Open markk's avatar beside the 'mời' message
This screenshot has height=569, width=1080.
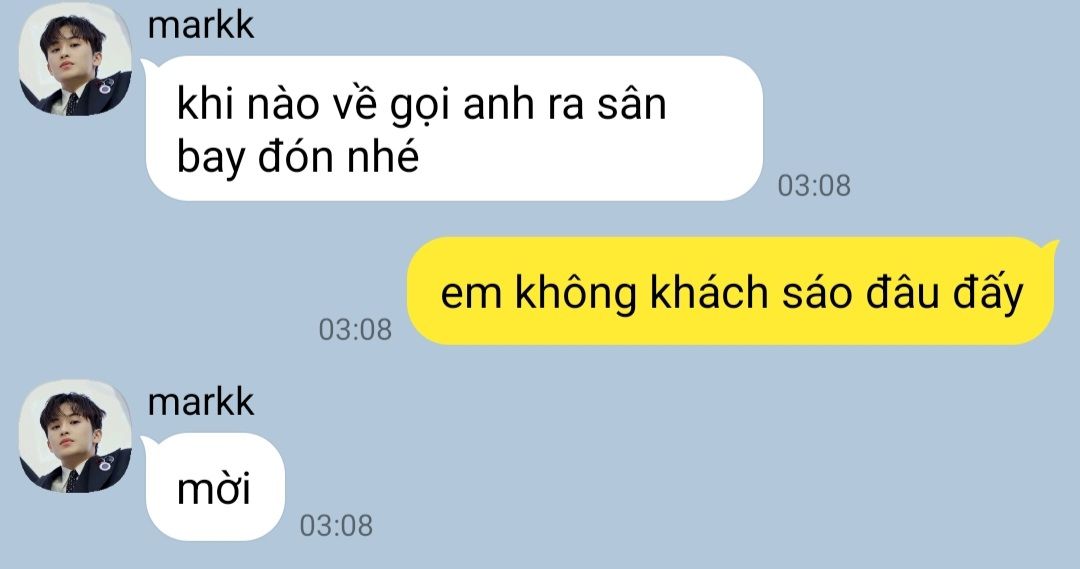[x=74, y=436]
